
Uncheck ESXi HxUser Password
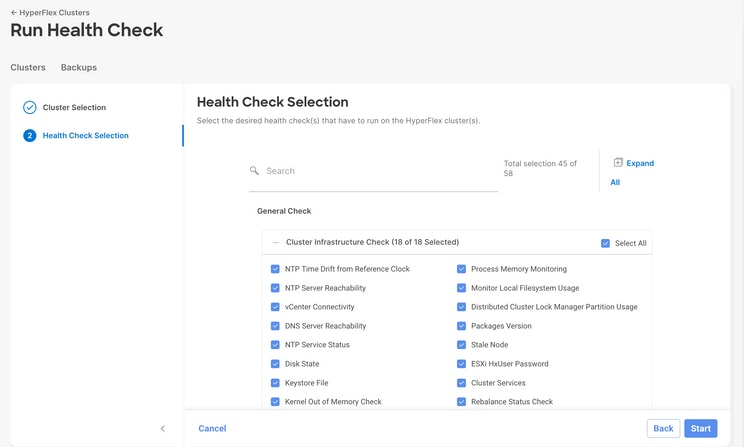tap(461, 364)
